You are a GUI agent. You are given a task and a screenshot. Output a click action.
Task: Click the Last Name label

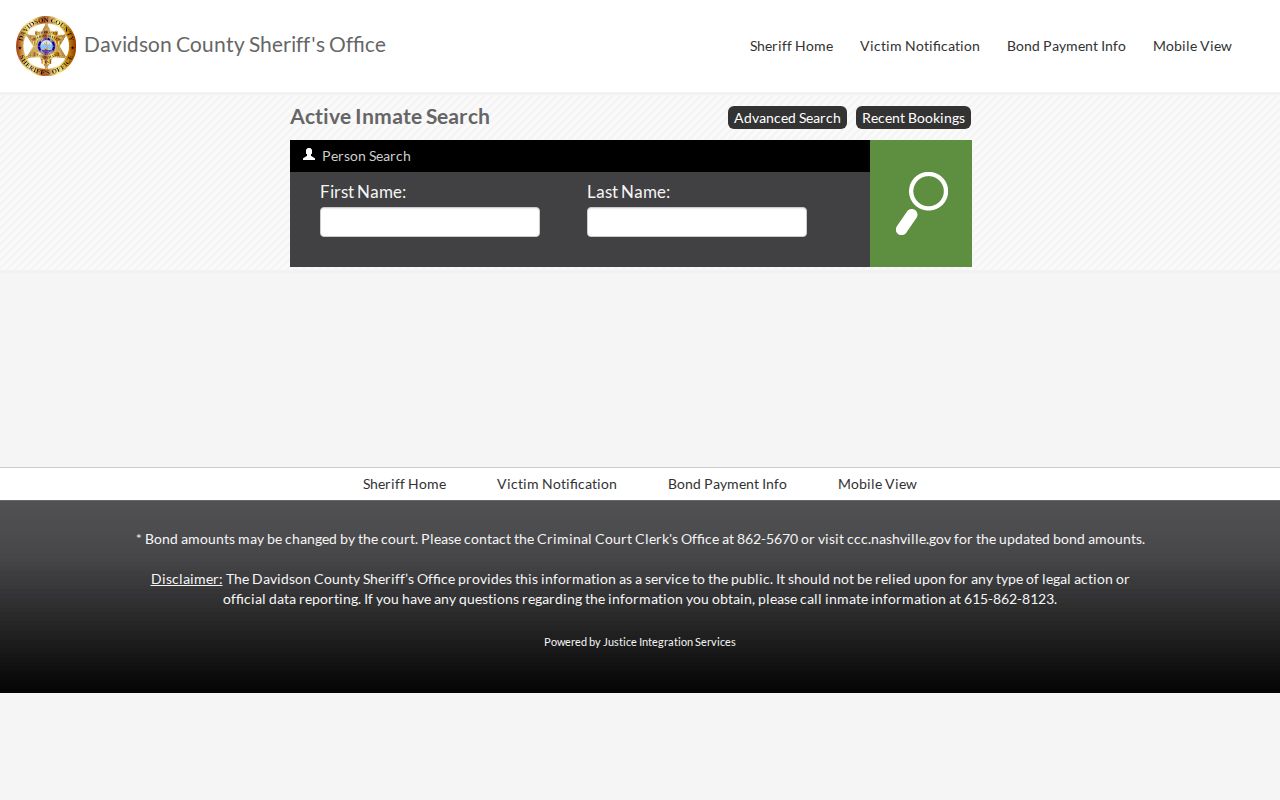[x=628, y=192]
